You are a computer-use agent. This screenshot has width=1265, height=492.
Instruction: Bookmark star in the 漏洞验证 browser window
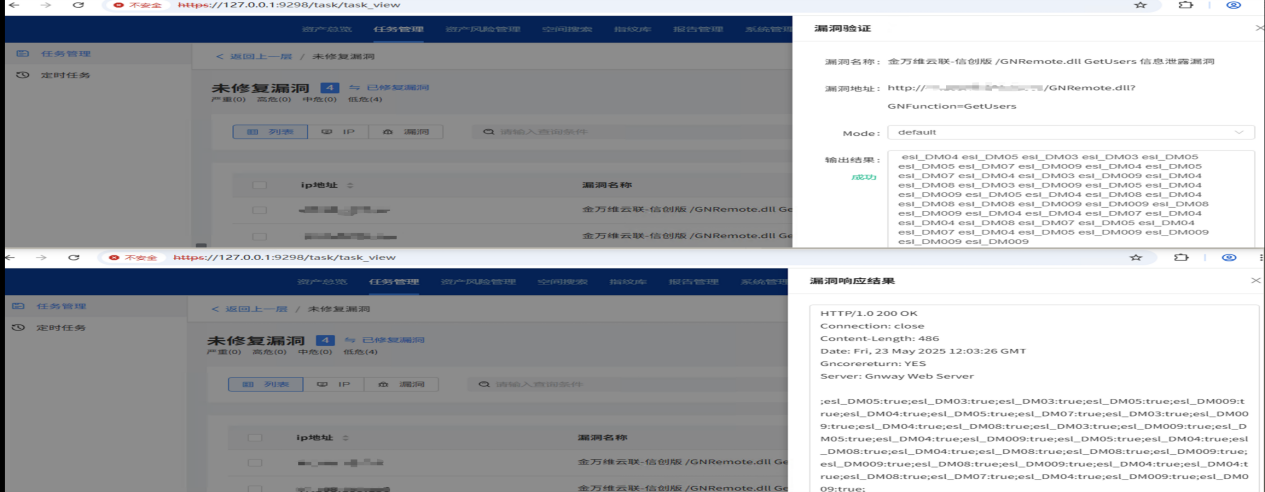point(1140,5)
